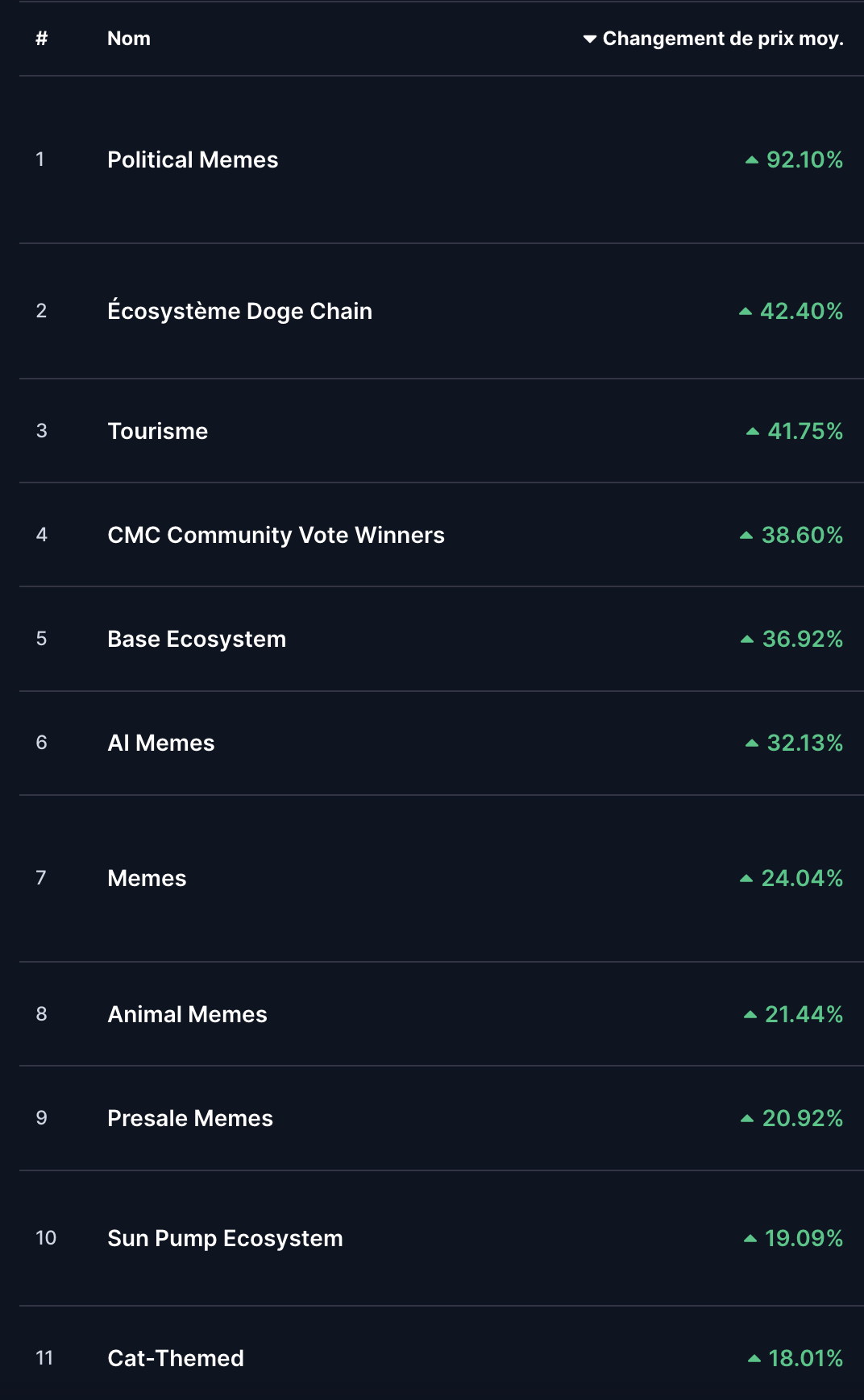Screen dimensions: 864x1400
Task: Click the Changement de prix moy. header
Action: coord(722,39)
